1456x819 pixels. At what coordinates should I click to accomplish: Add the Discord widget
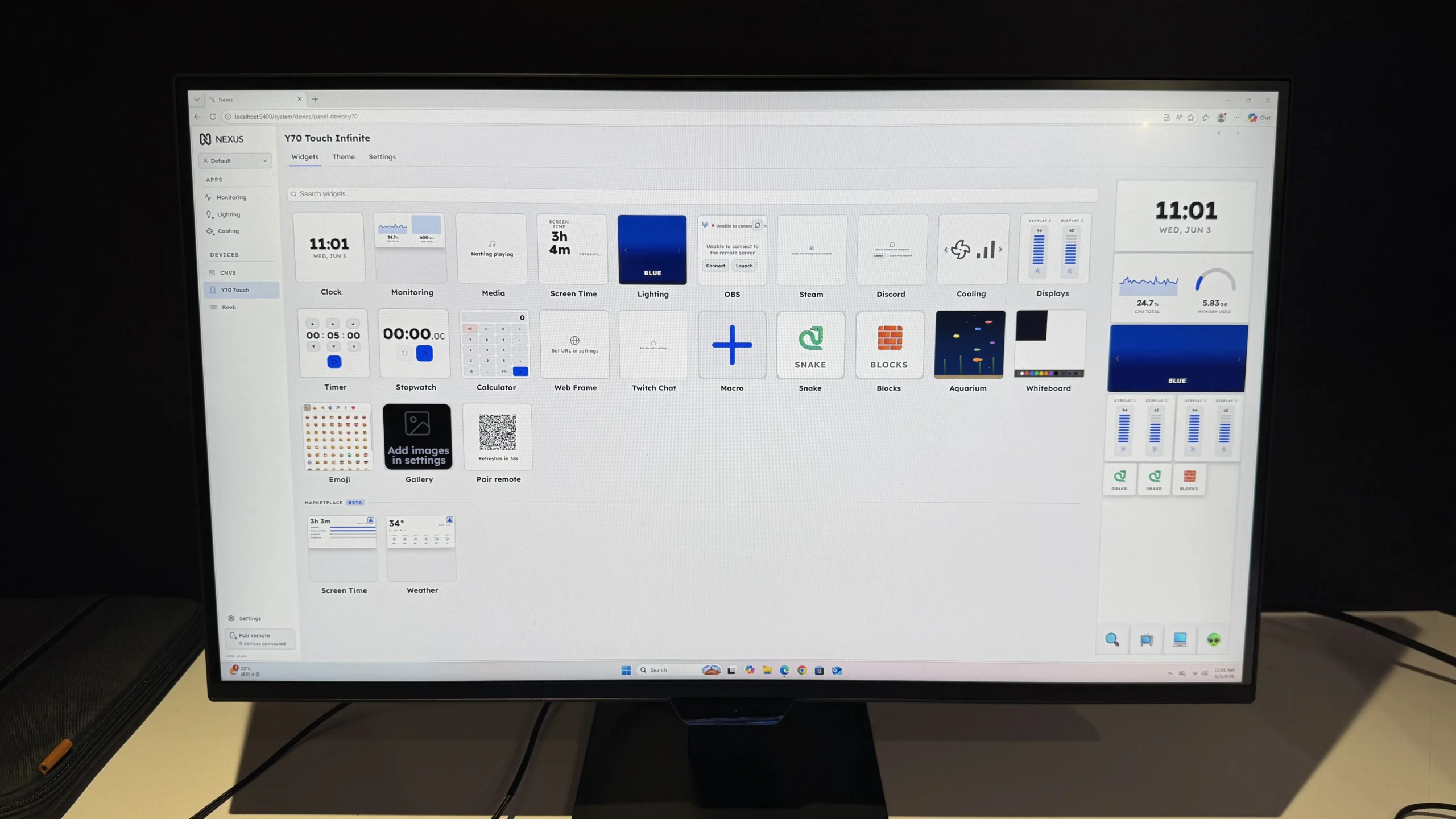[892, 250]
